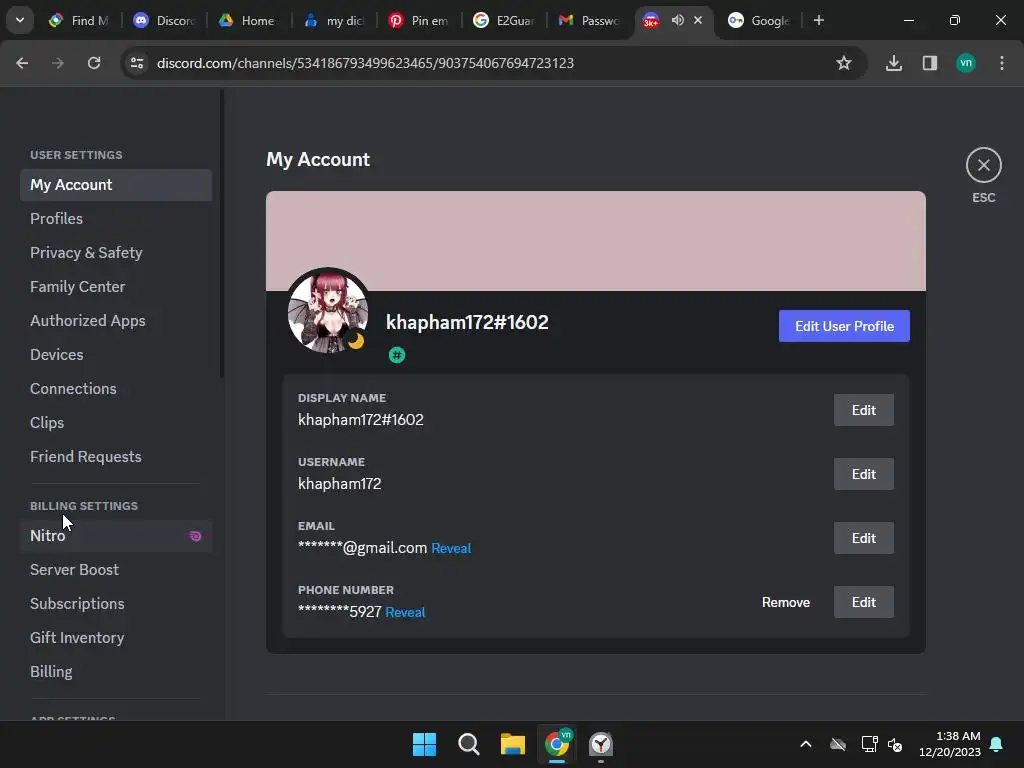Open Connections settings
The image size is (1024, 768).
pos(116,389)
